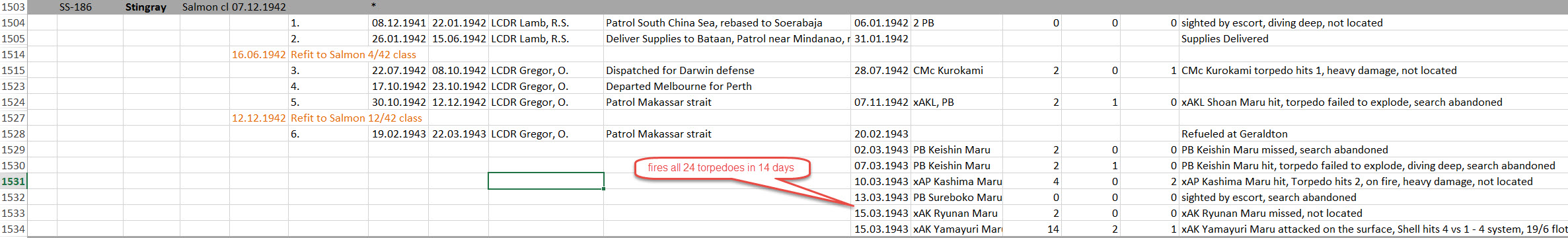This screenshot has width=1568, height=238.
Task: Select row header 1531
Action: pyautogui.click(x=13, y=181)
